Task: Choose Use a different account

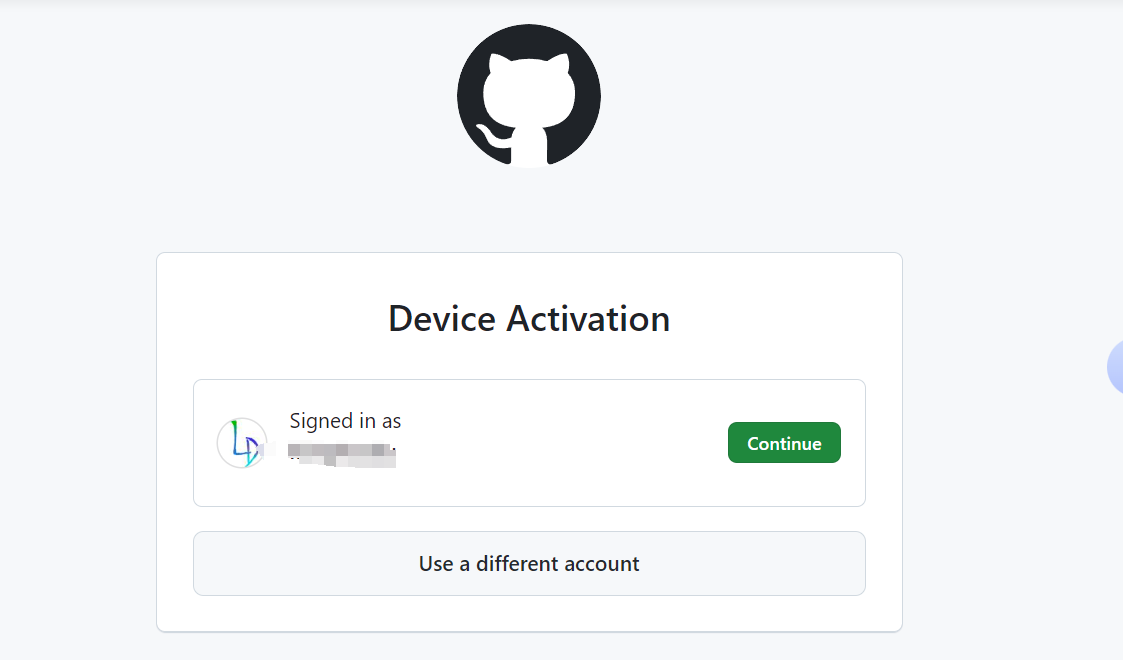Action: pyautogui.click(x=529, y=563)
